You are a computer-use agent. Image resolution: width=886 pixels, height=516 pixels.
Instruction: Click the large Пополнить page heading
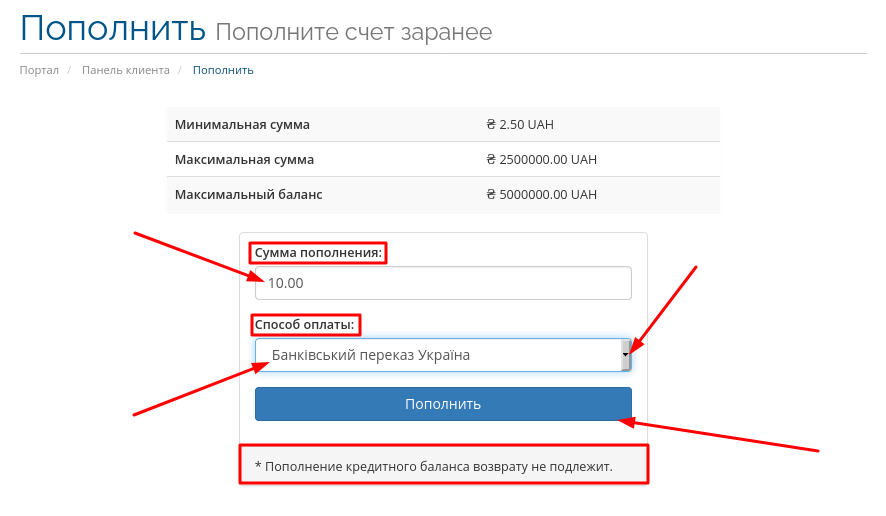click(112, 28)
